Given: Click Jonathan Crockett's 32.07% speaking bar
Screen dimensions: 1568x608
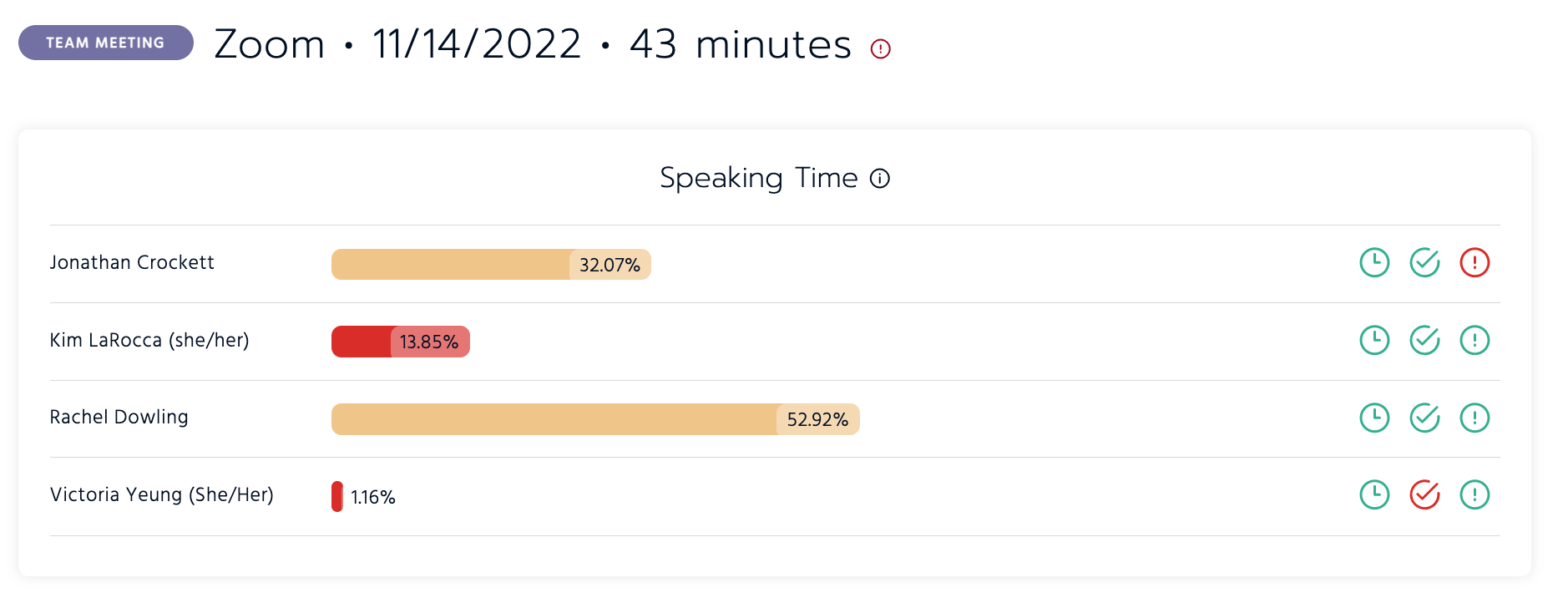Looking at the screenshot, I should click(x=491, y=265).
